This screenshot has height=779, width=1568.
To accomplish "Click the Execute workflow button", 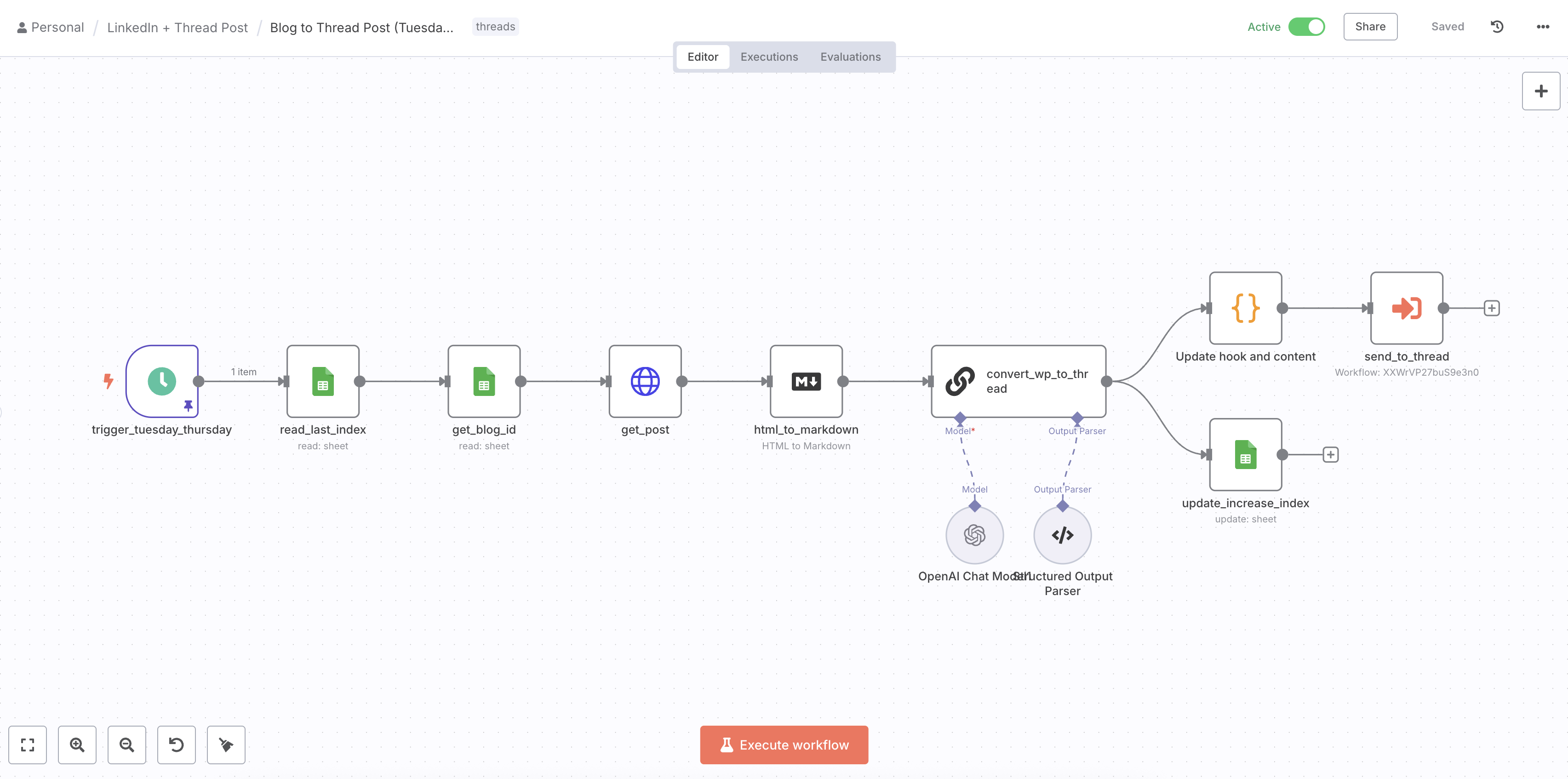I will tap(784, 745).
